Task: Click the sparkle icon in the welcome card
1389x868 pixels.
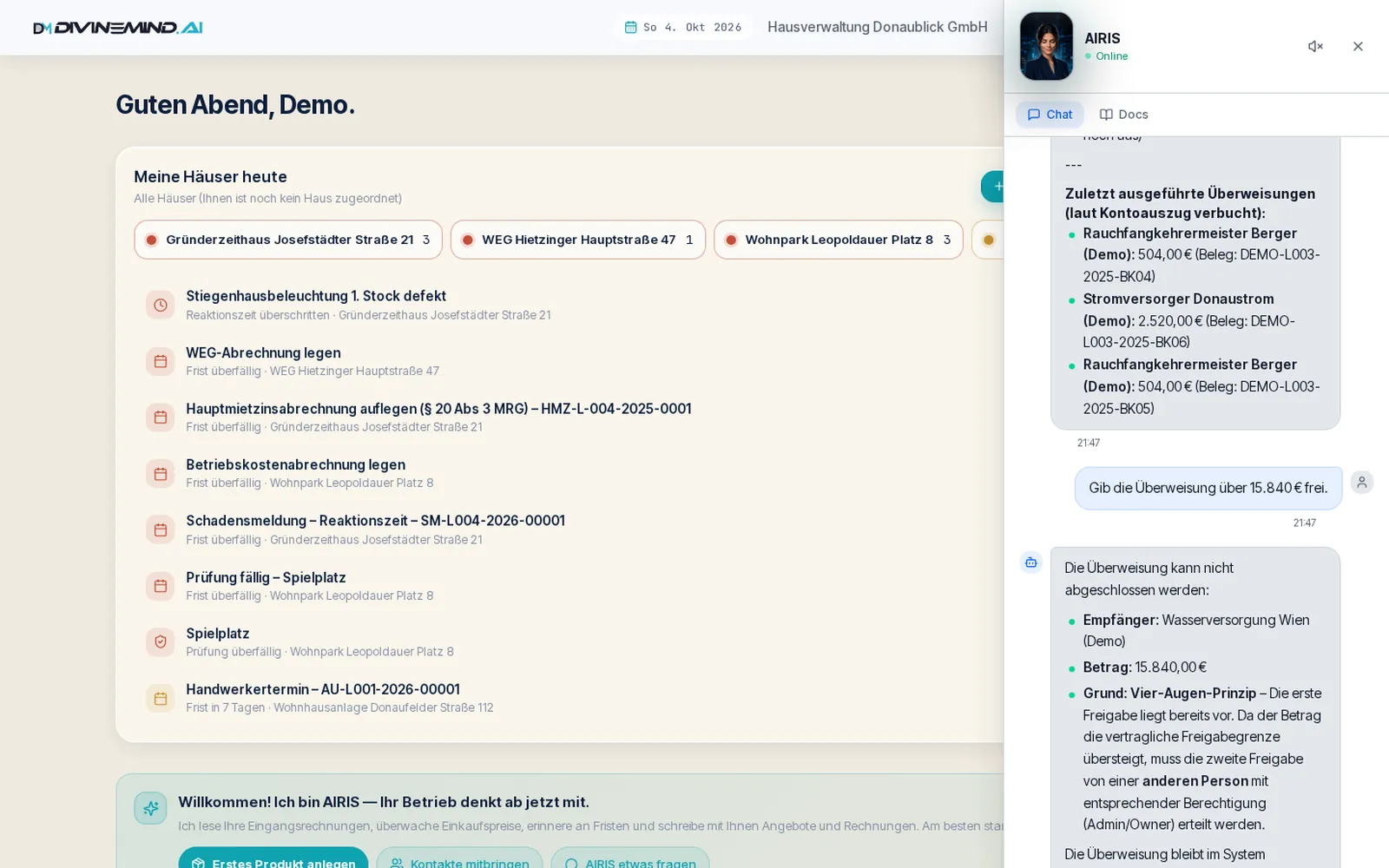Action: point(150,808)
